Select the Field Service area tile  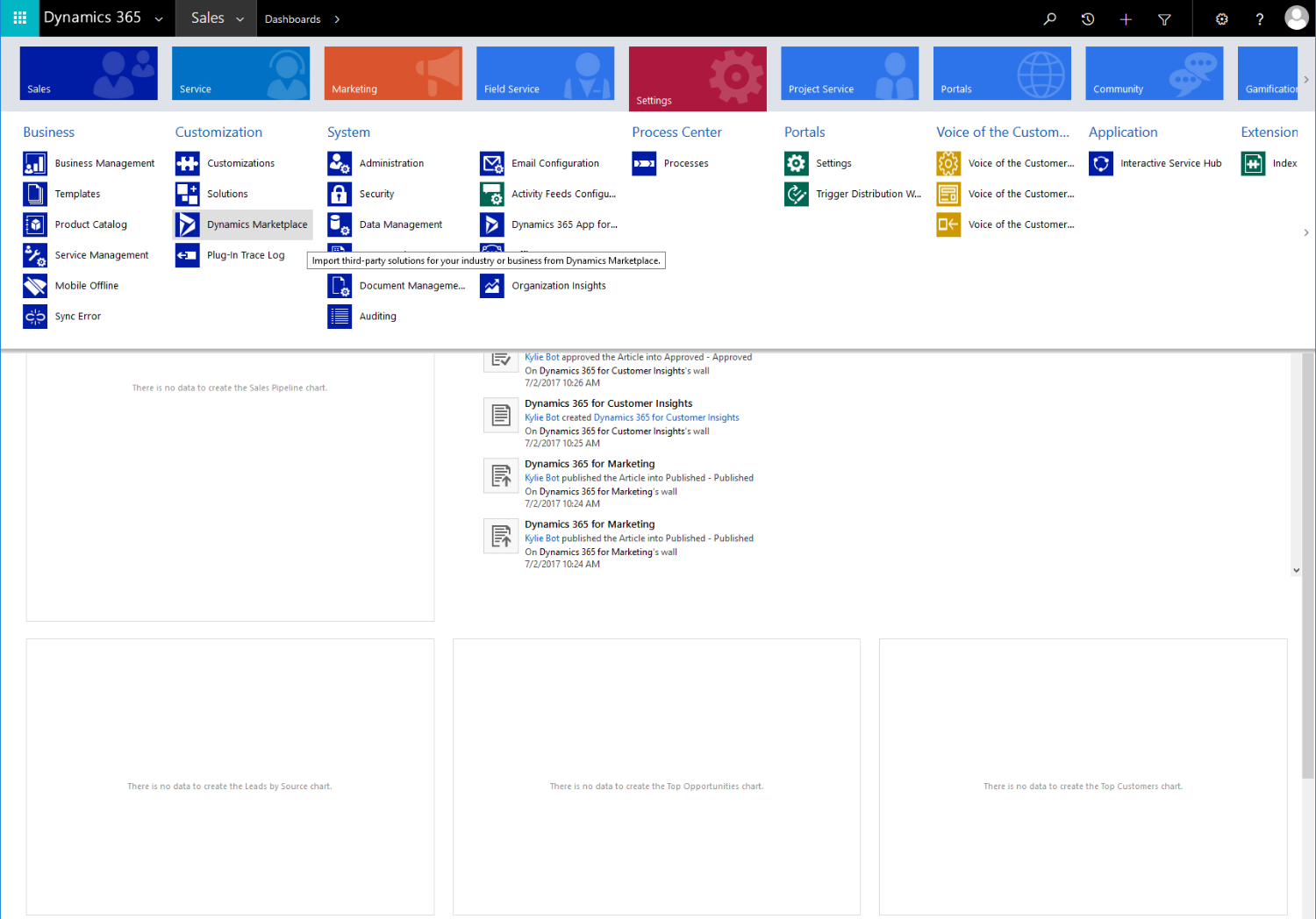(x=545, y=74)
